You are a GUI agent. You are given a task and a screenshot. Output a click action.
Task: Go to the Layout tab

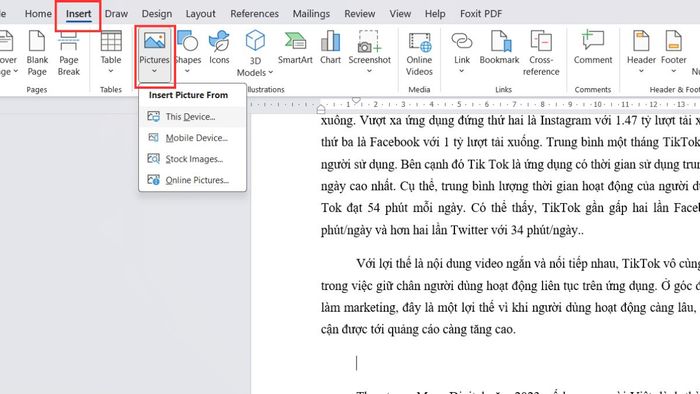coord(200,14)
